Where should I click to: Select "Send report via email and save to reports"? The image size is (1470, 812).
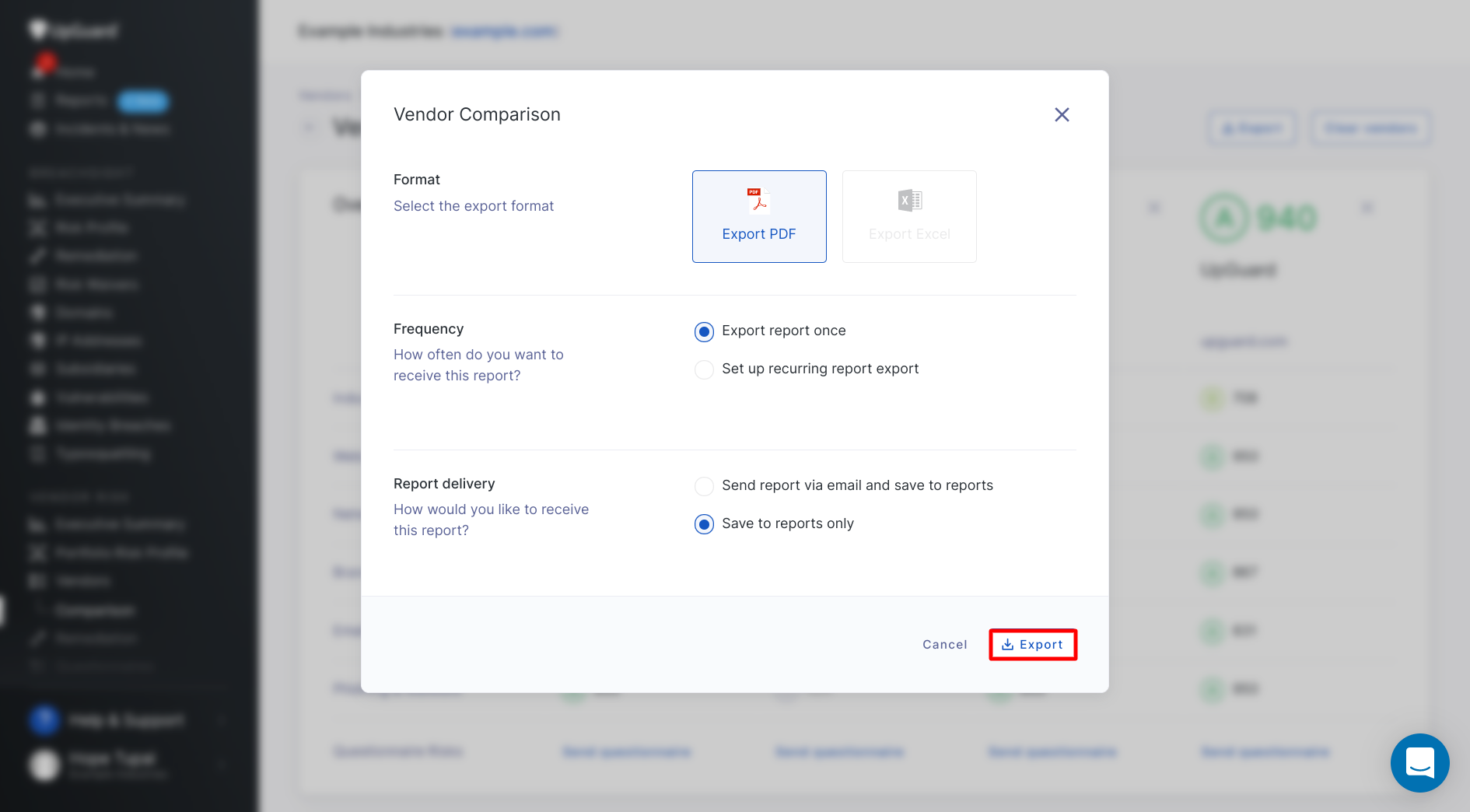[704, 486]
